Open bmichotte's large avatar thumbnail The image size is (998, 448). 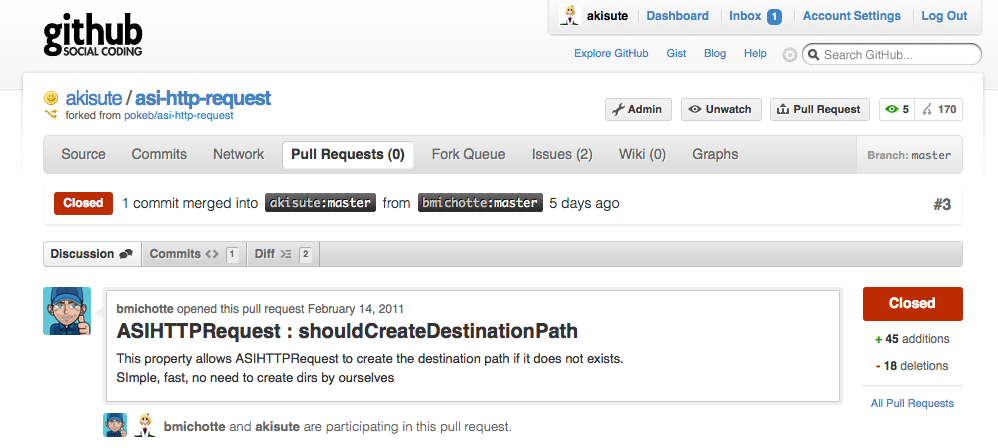click(x=67, y=311)
